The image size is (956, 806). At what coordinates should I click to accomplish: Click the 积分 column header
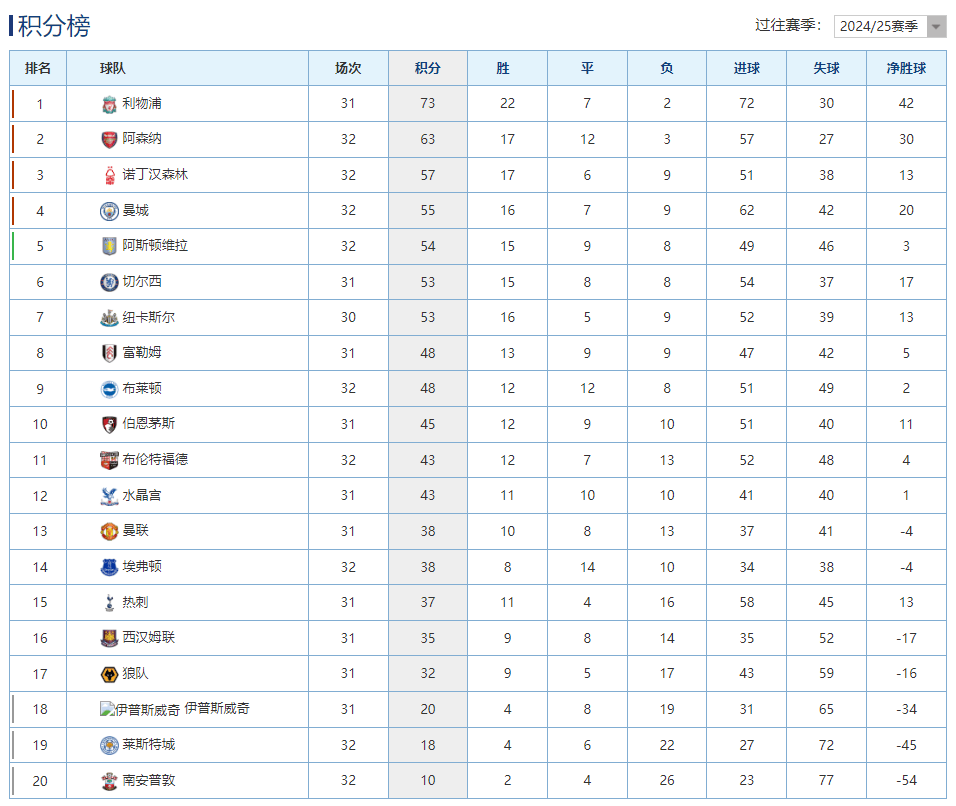pyautogui.click(x=427, y=69)
